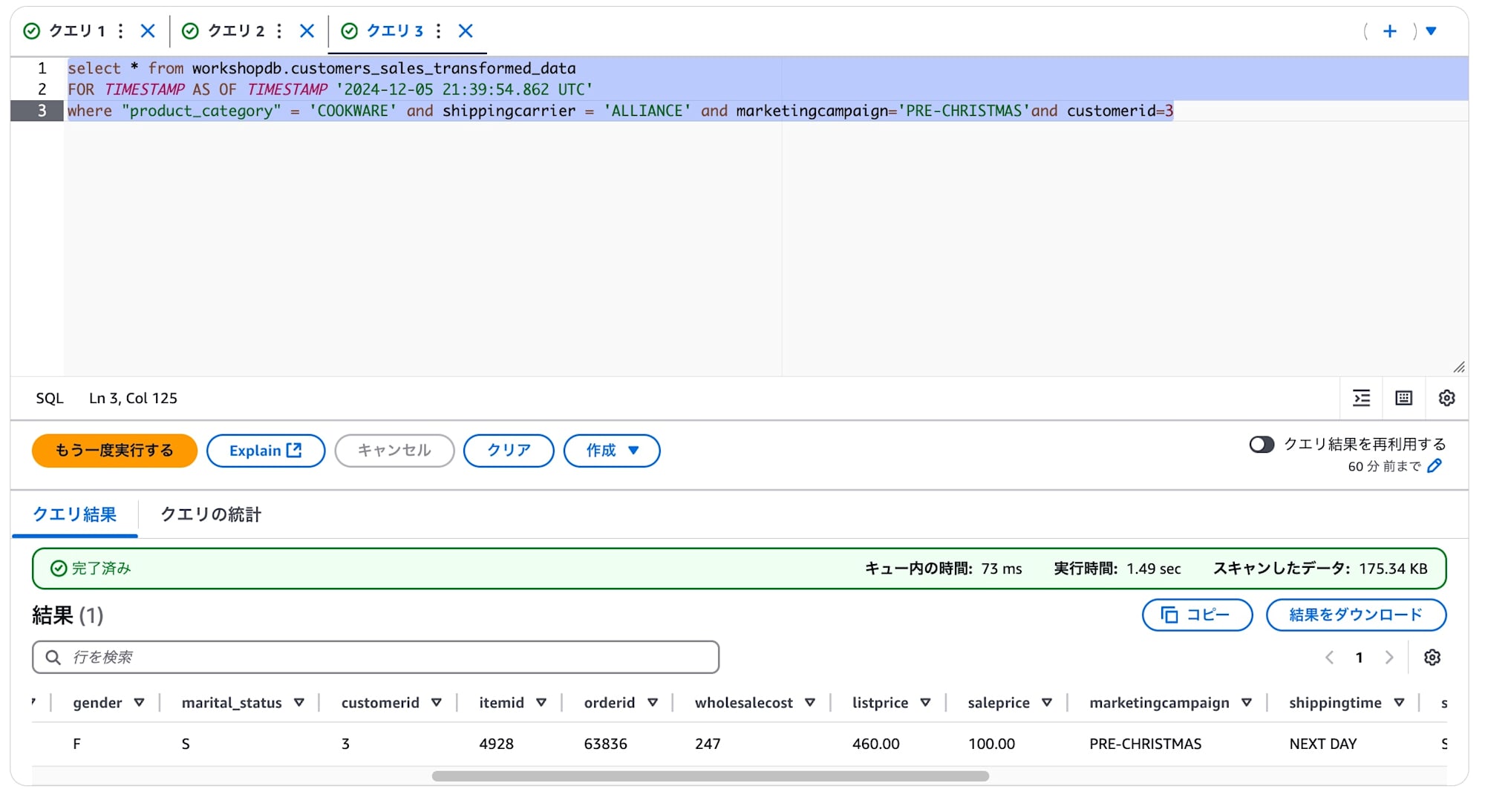Click the PRE-CHRISTMAS result cell
Image resolution: width=1485 pixels, height=812 pixels.
[x=1145, y=744]
